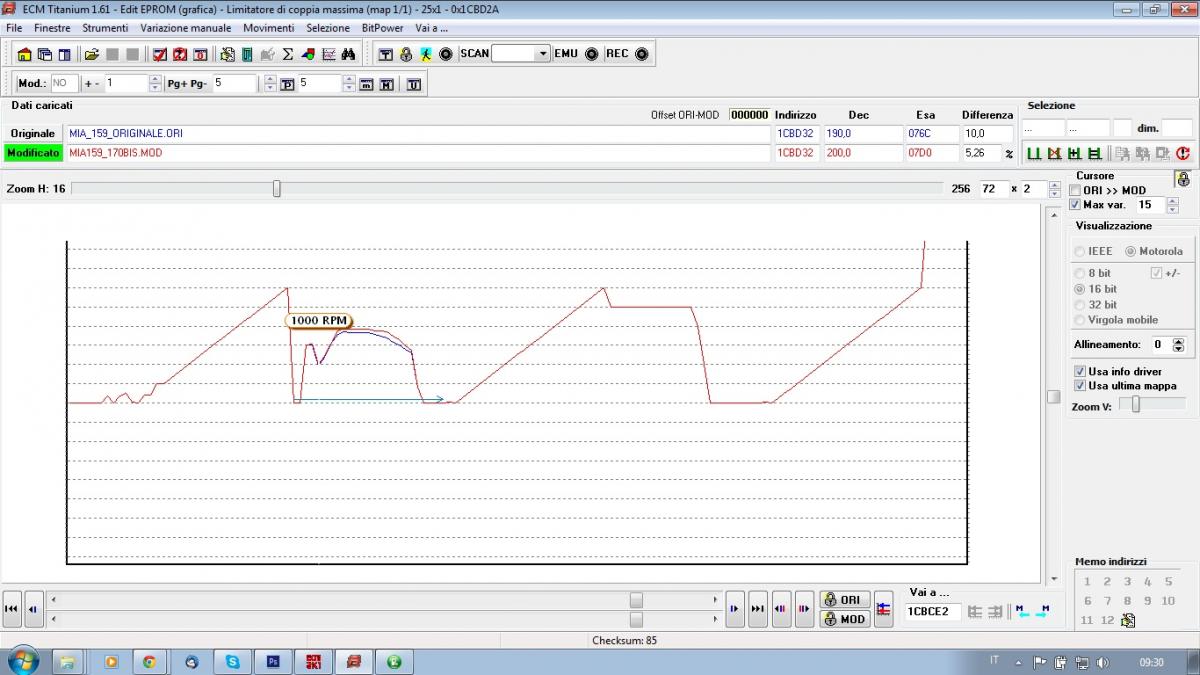The width and height of the screenshot is (1200, 675).
Task: Click the 1000 RPM label on the graph
Action: 319,320
